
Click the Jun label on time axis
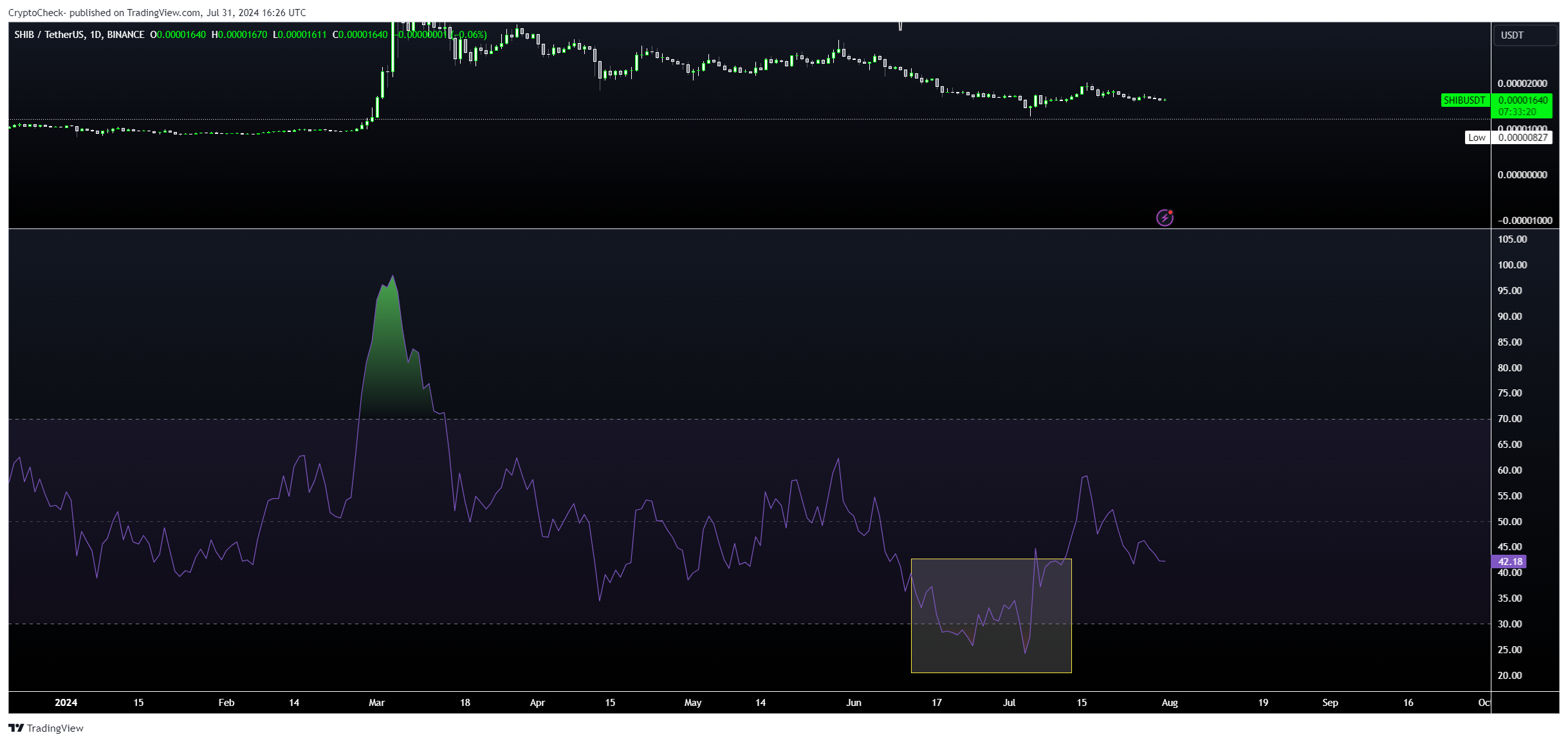(854, 703)
